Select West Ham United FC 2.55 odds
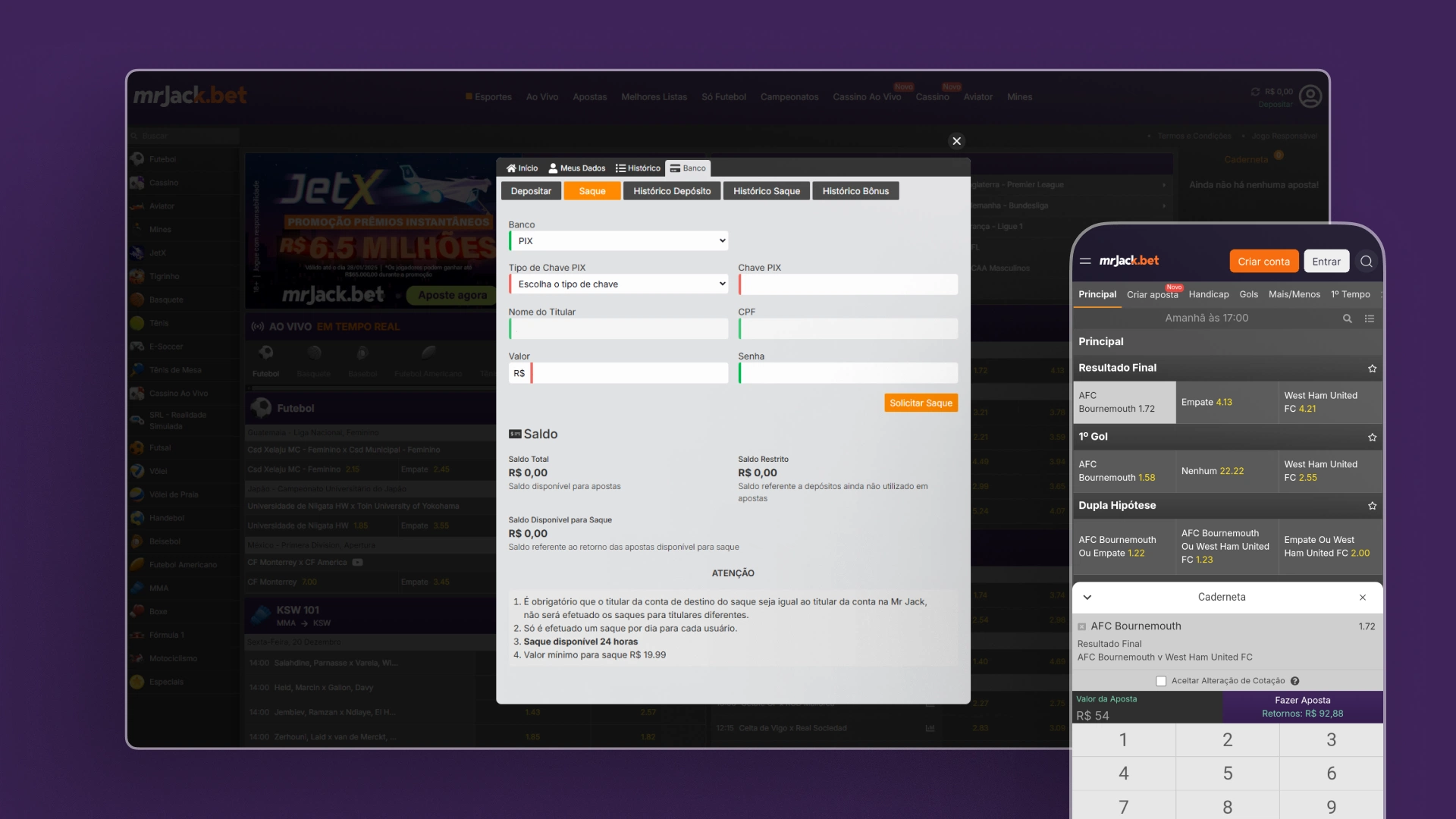Viewport: 1456px width, 819px height. (x=1330, y=471)
